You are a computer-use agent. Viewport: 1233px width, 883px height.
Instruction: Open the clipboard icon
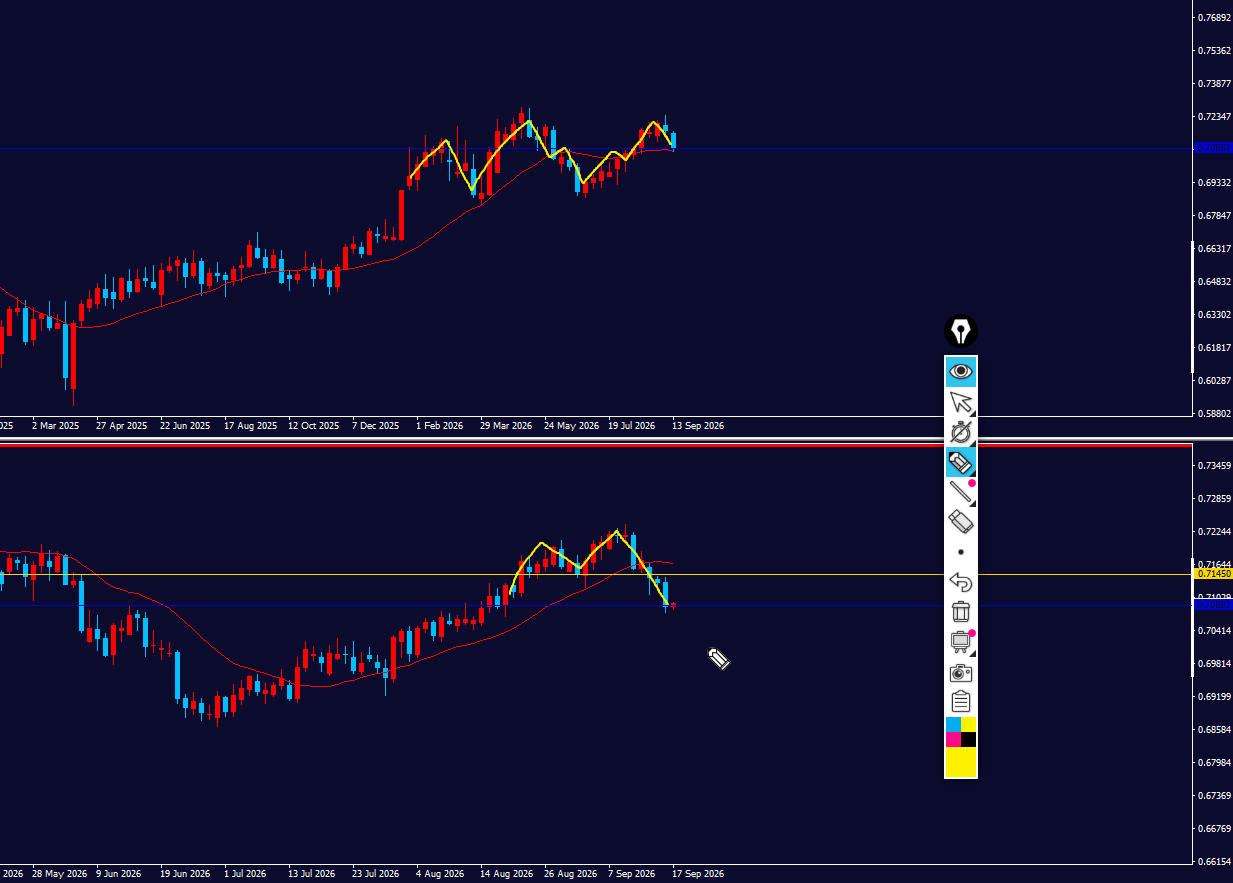(x=960, y=701)
